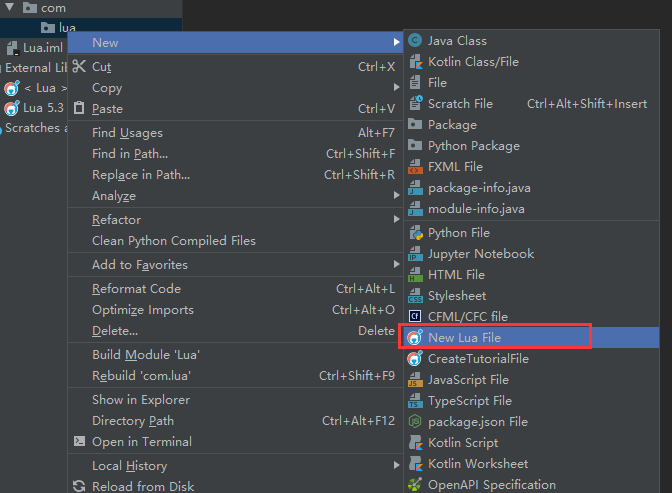Choose Delete... from context menu
This screenshot has width=672, height=493.
tap(236, 331)
